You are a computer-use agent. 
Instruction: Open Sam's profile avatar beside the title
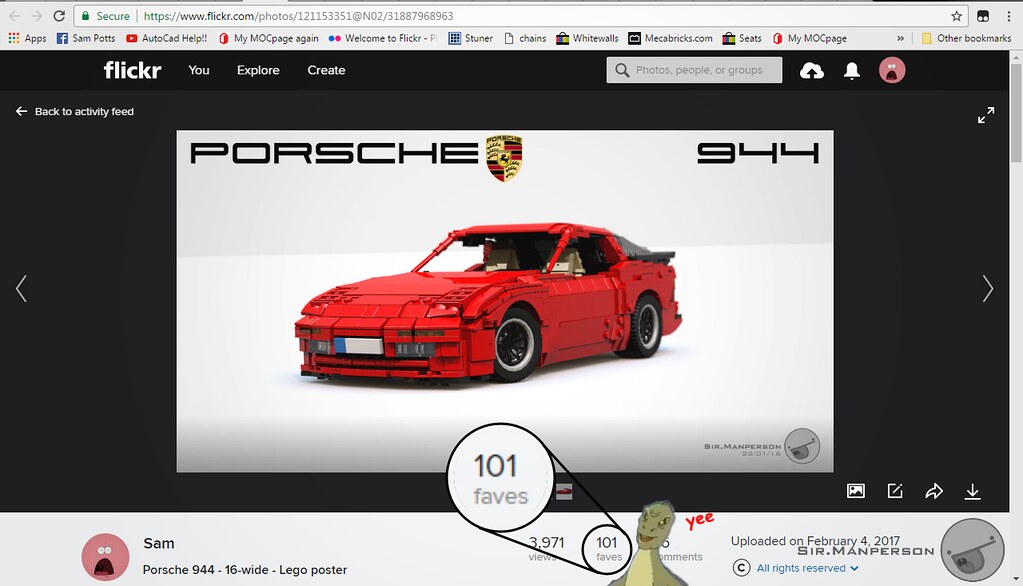click(105, 557)
